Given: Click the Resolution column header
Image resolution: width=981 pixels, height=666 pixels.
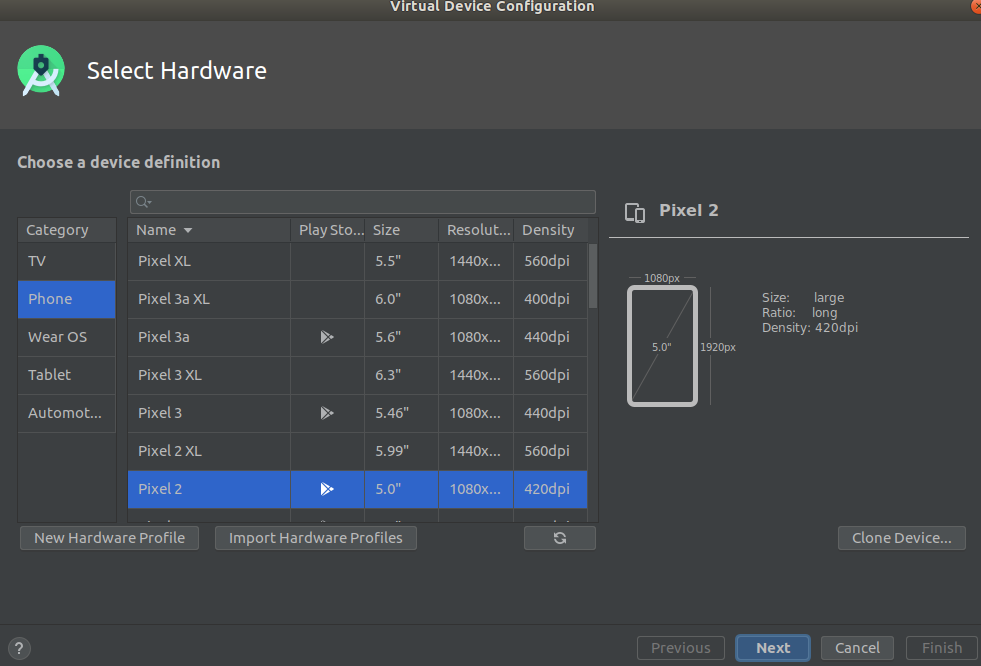Looking at the screenshot, I should pos(476,230).
